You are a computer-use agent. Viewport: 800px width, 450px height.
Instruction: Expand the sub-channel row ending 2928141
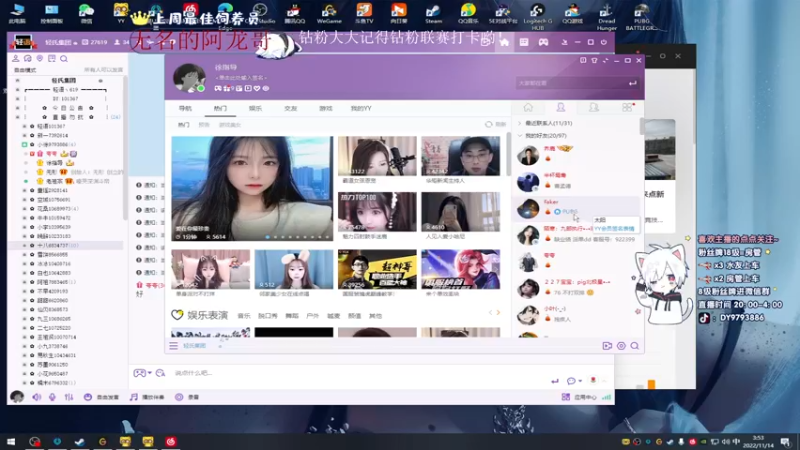coord(24,190)
